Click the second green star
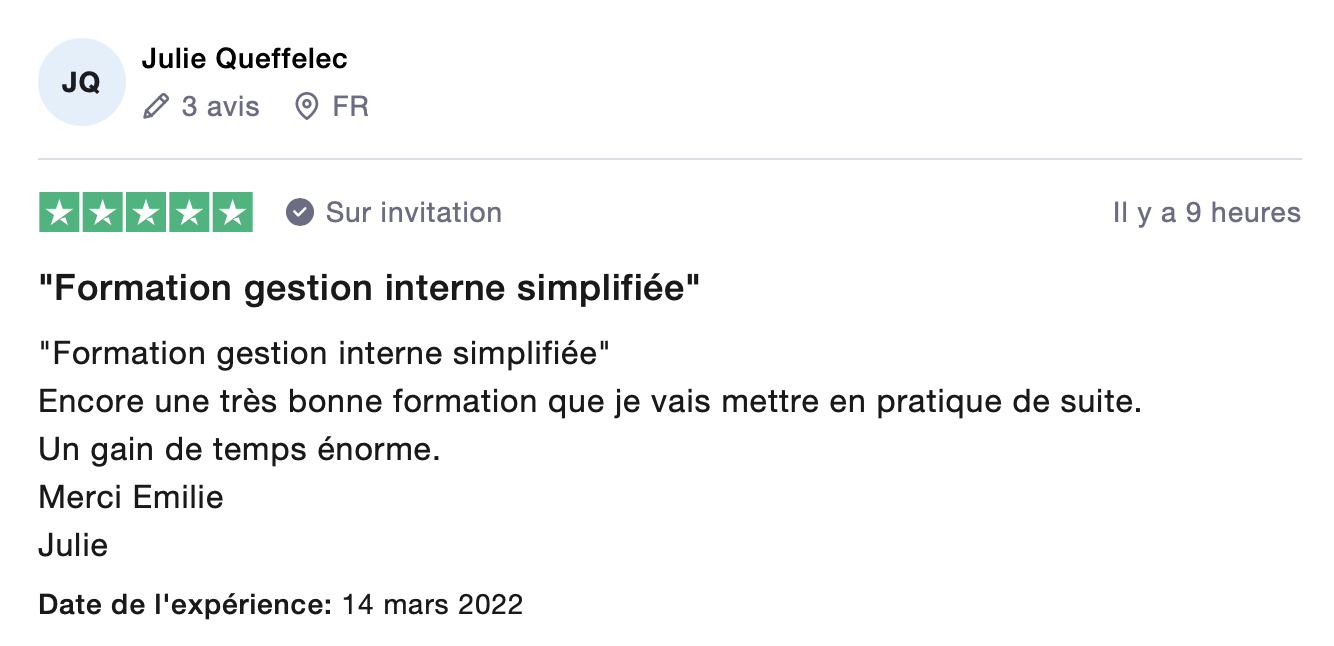 click(103, 212)
